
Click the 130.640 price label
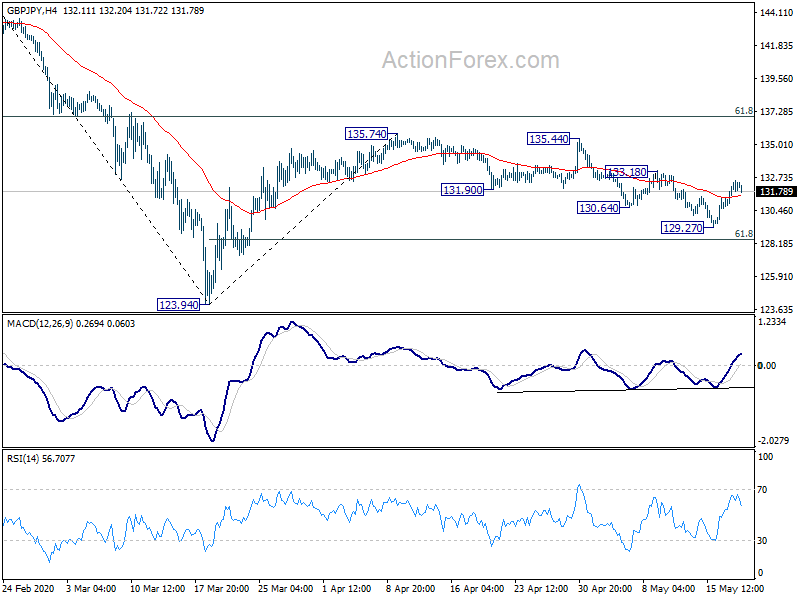pyautogui.click(x=598, y=208)
